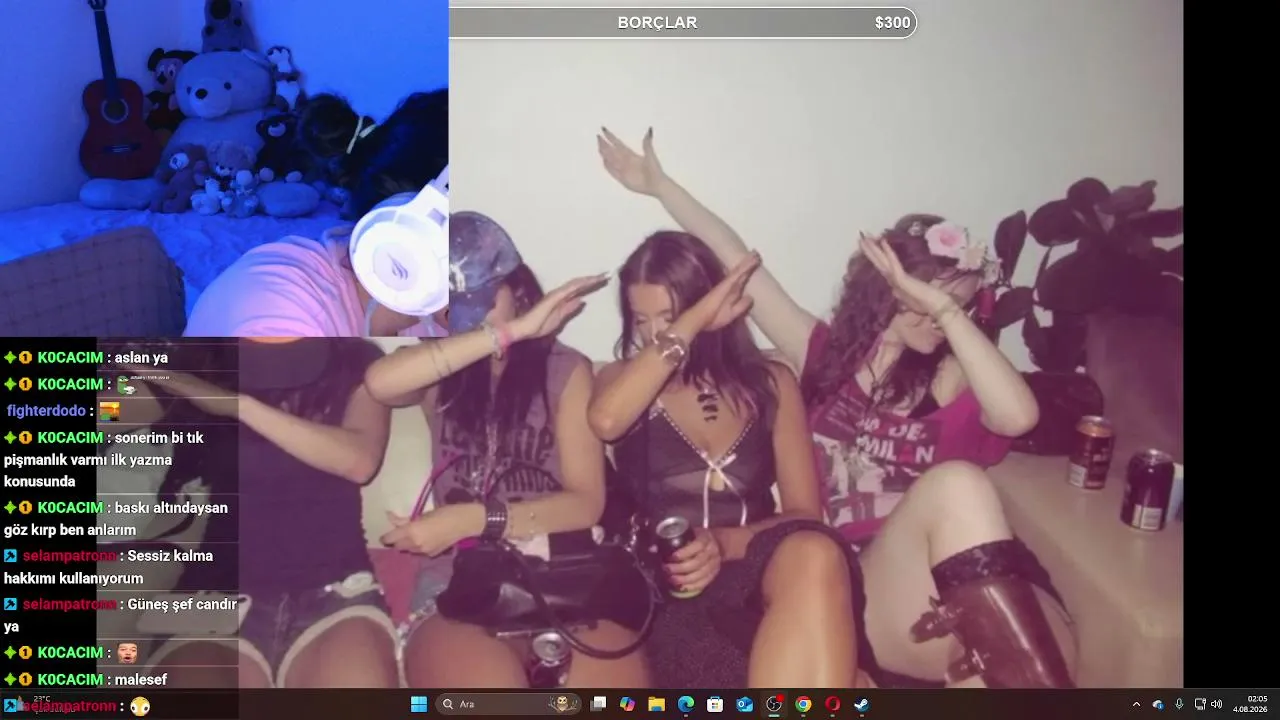Viewport: 1280px width, 720px height.
Task: Click the message 'Güneş şef candır ya'
Action: [x=120, y=615]
